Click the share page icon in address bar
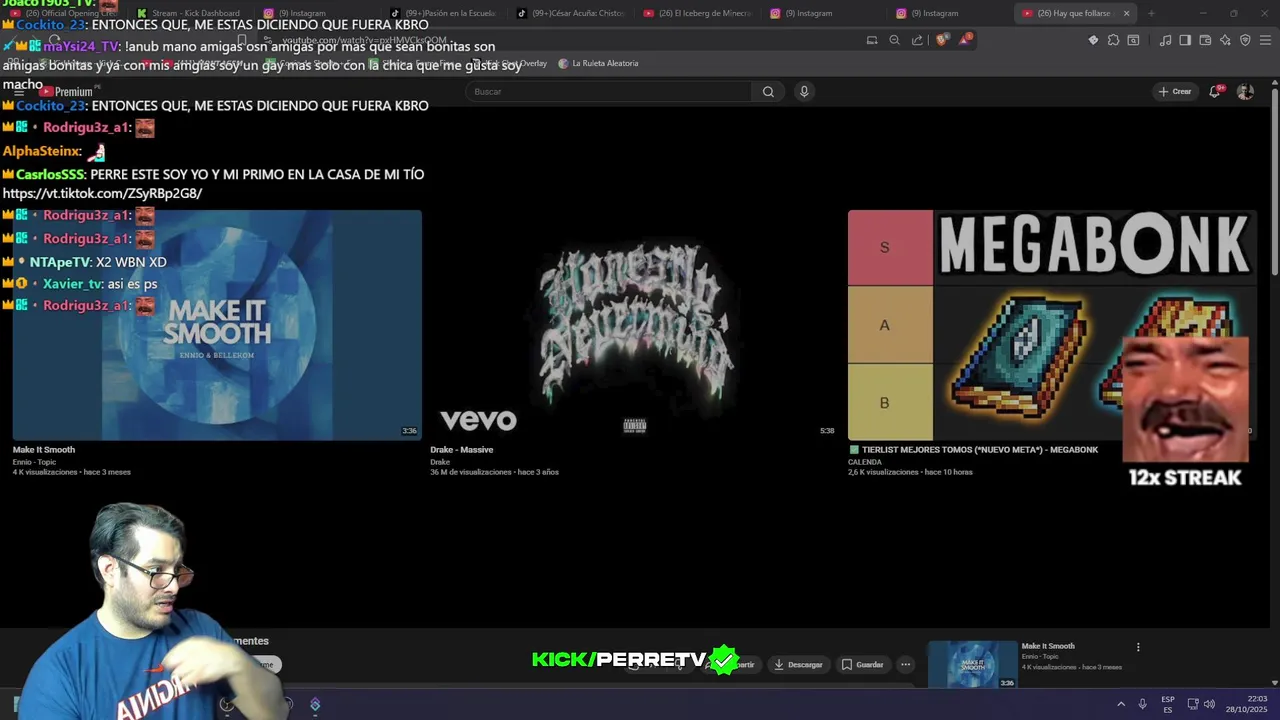This screenshot has height=720, width=1280. 917,40
